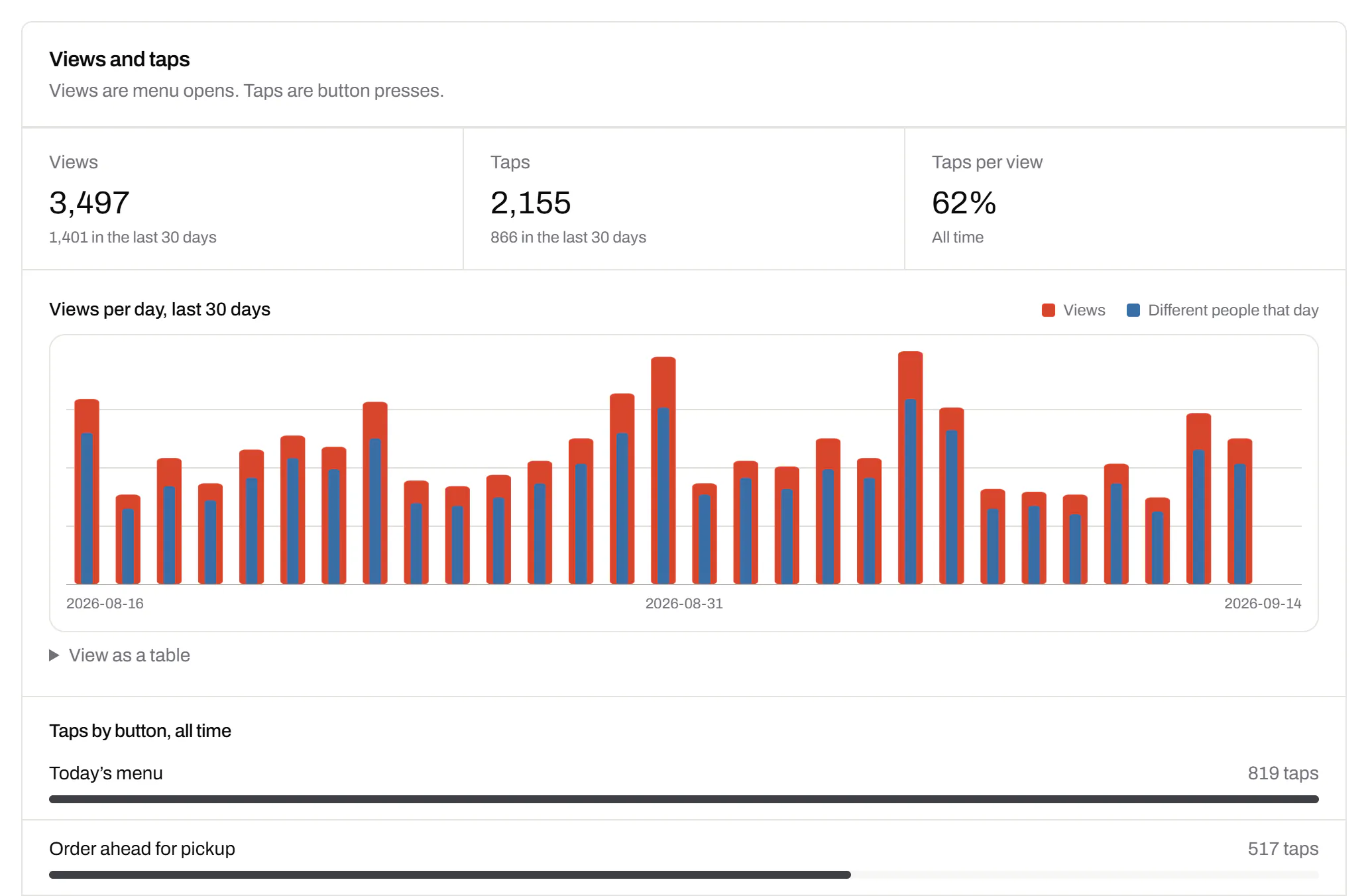Screen dimensions: 1368x896
Task: Click the Today's menu progress bar
Action: 684,799
